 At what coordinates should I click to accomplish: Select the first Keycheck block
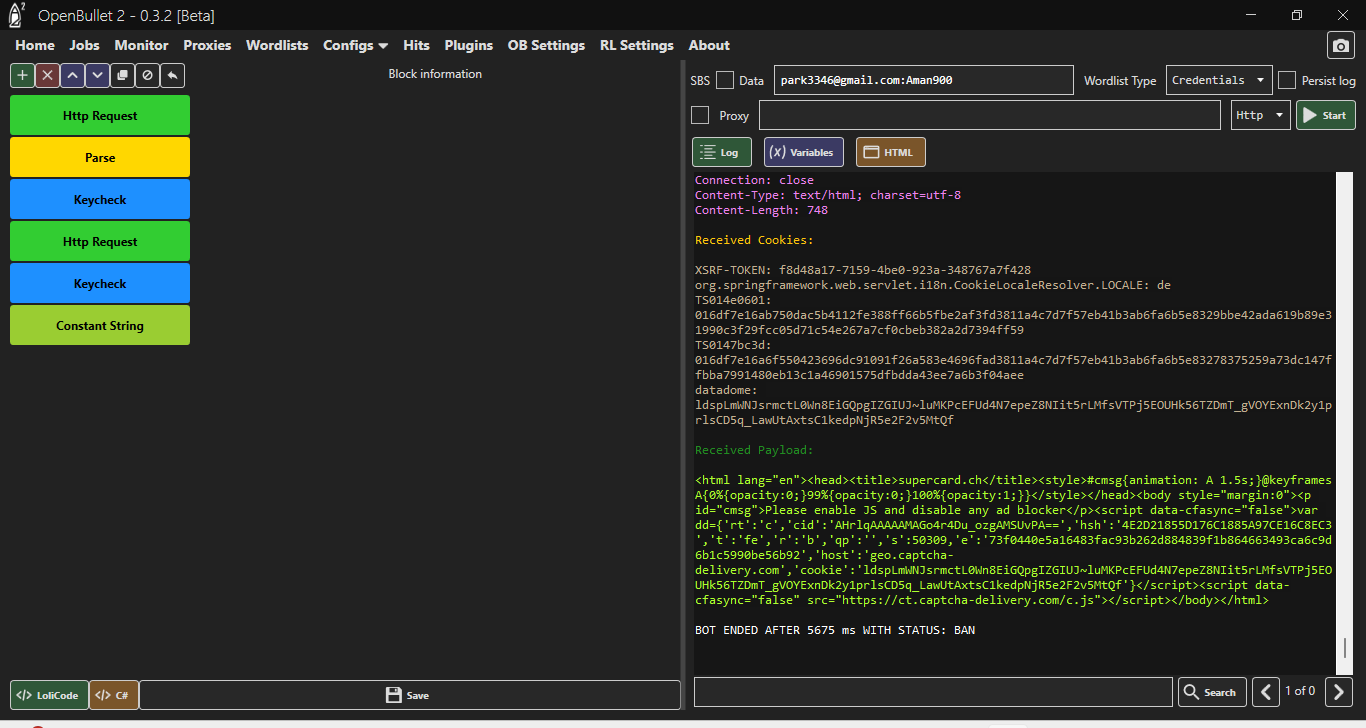click(100, 199)
